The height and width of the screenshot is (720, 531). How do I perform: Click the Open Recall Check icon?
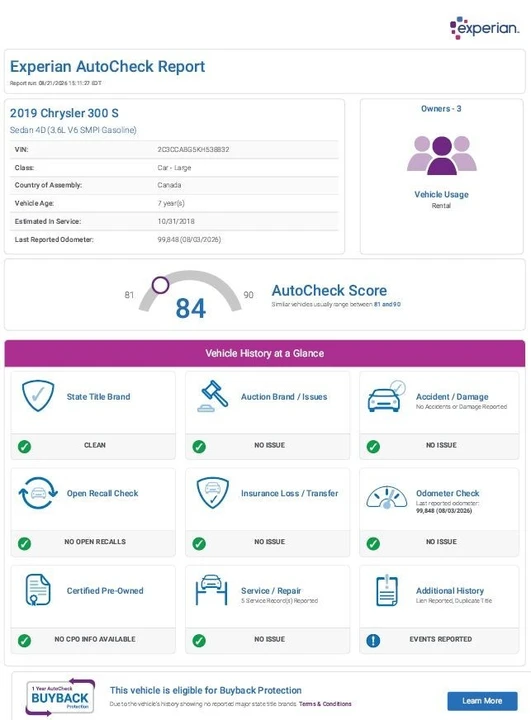38,493
